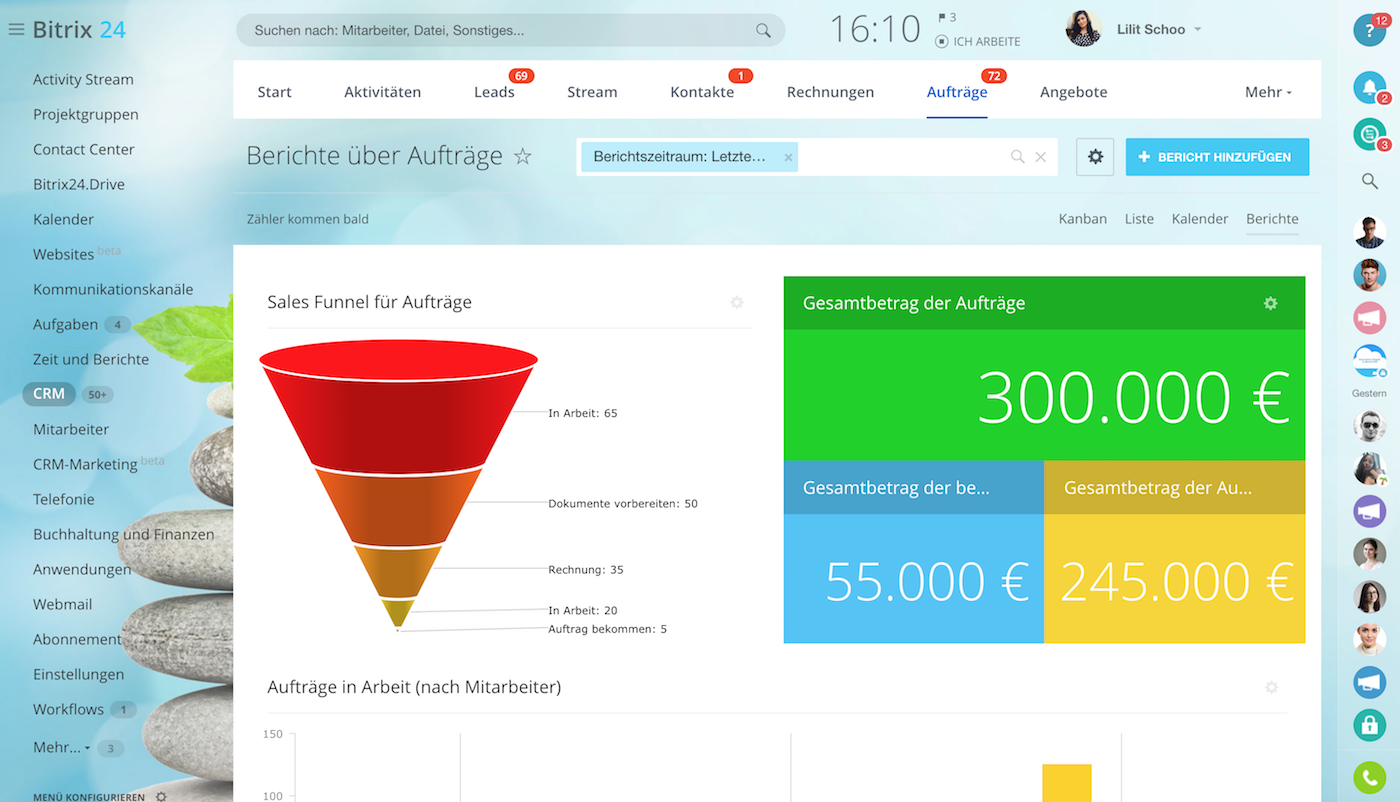
Task: Click funnel label Auftrag bekommen: 5
Action: (607, 629)
